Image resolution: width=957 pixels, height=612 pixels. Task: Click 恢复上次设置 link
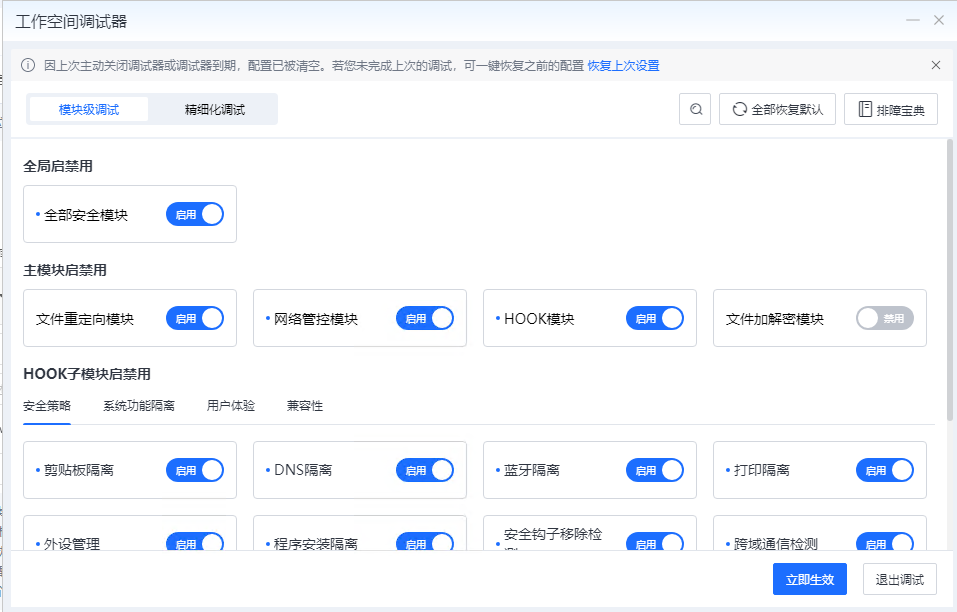click(623, 66)
